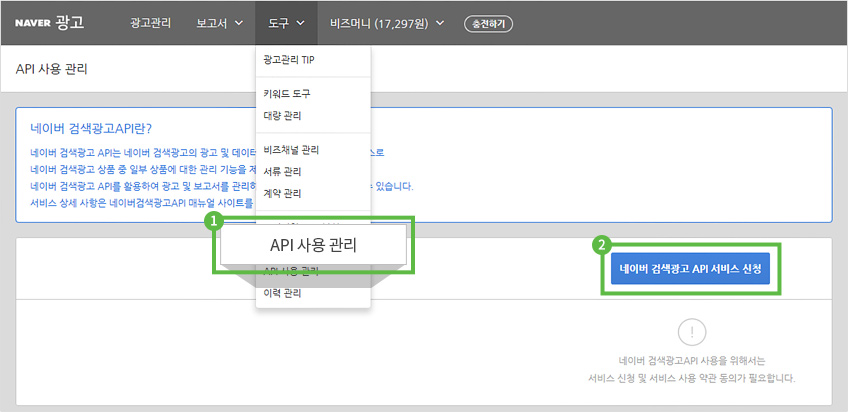Click line starting 서비스 상세 사항은 네이버검색광고API
848x412 pixels.
point(142,203)
